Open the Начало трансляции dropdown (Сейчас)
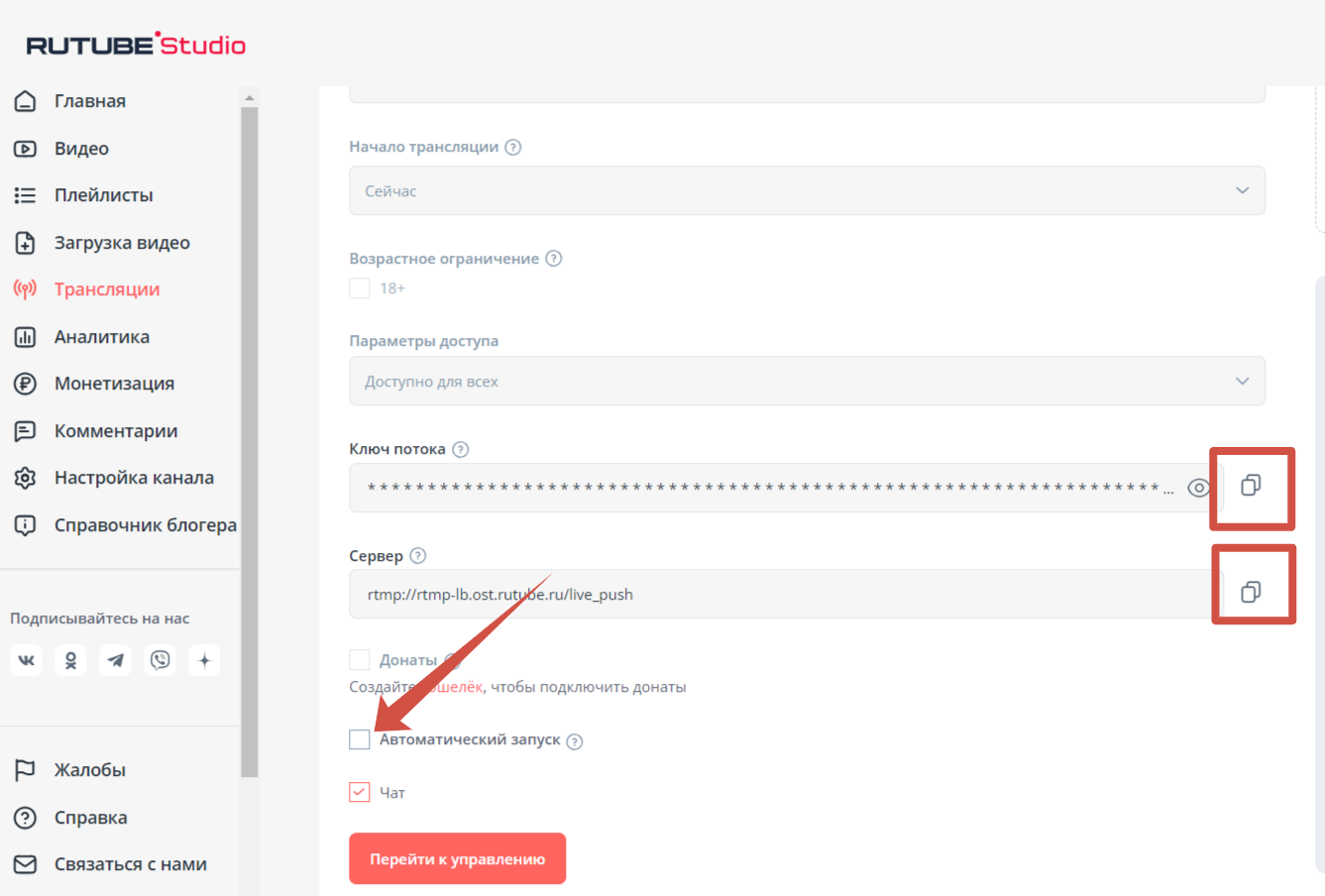Screen dimensions: 1325x896 (807, 190)
